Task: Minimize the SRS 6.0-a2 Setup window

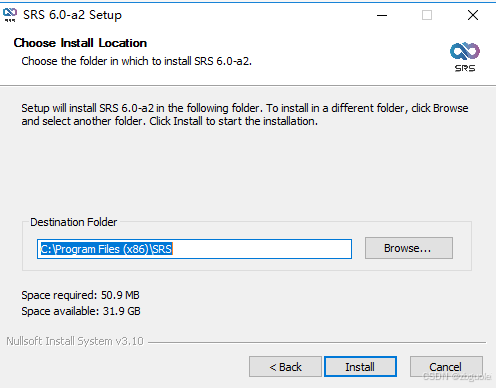Action: 382,15
